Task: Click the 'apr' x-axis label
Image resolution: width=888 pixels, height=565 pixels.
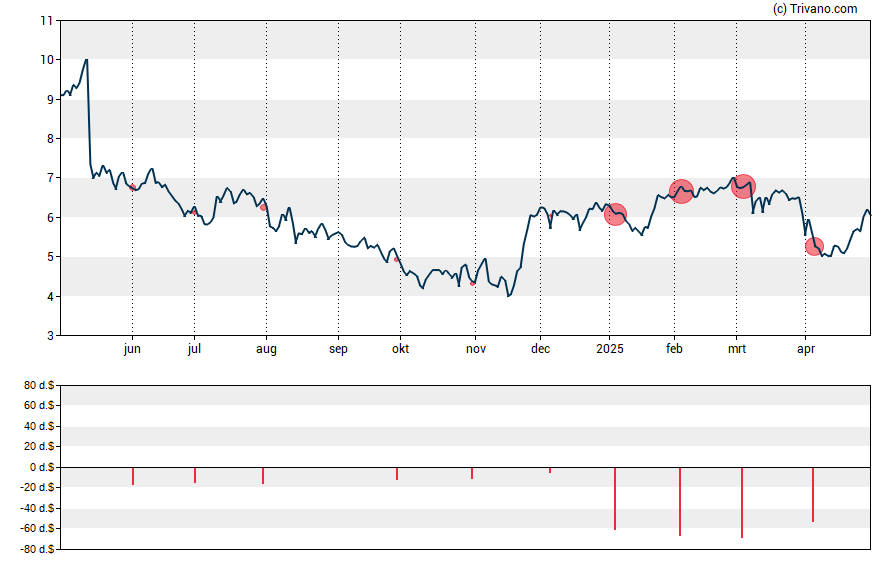Action: [806, 349]
